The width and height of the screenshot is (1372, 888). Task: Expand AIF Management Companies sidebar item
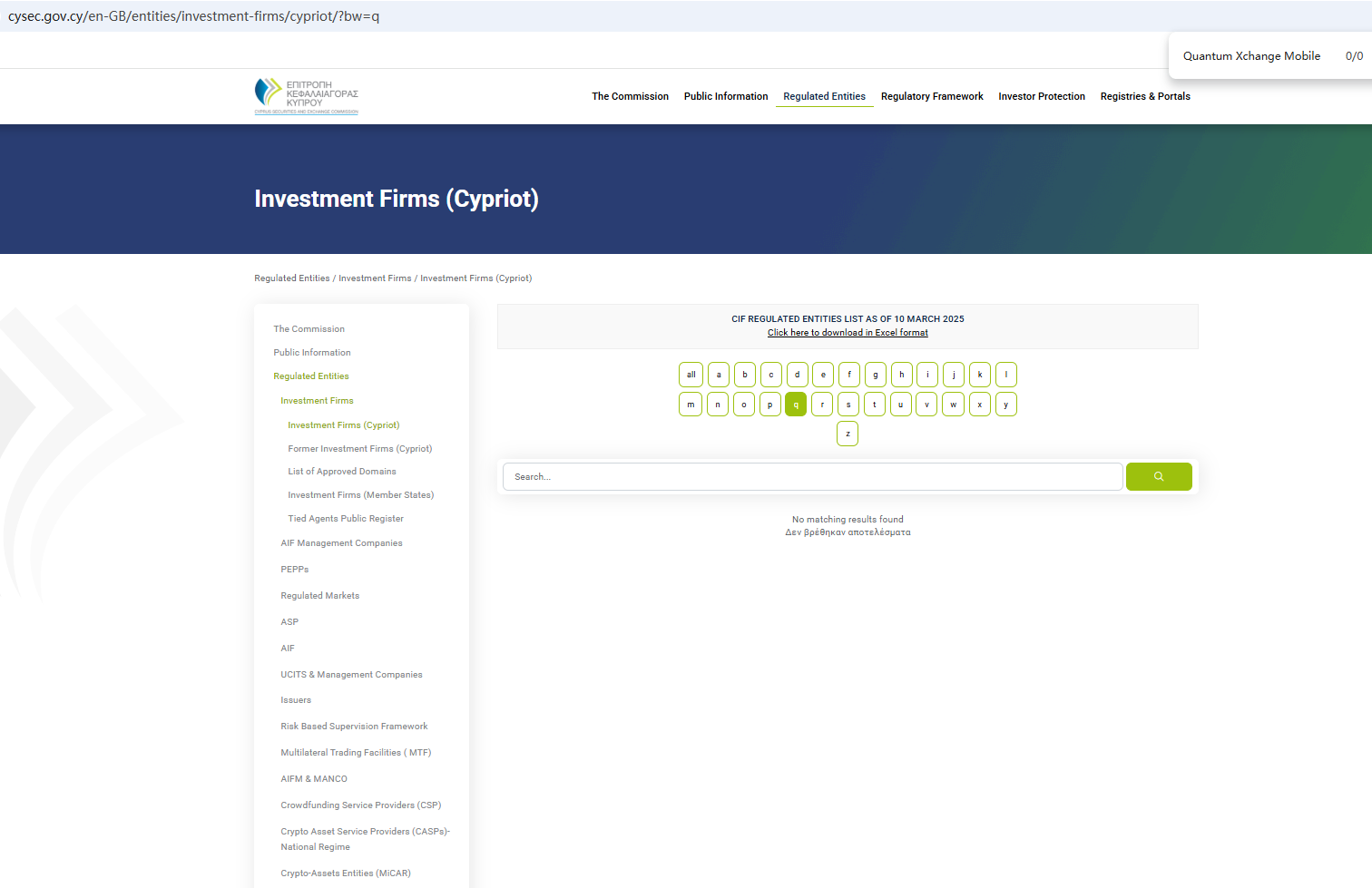pyautogui.click(x=341, y=543)
